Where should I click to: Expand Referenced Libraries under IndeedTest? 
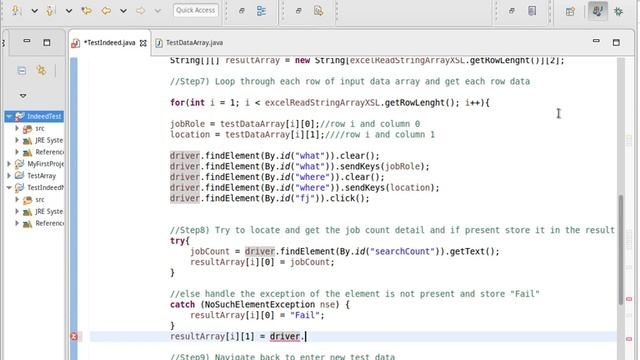(x=17, y=152)
